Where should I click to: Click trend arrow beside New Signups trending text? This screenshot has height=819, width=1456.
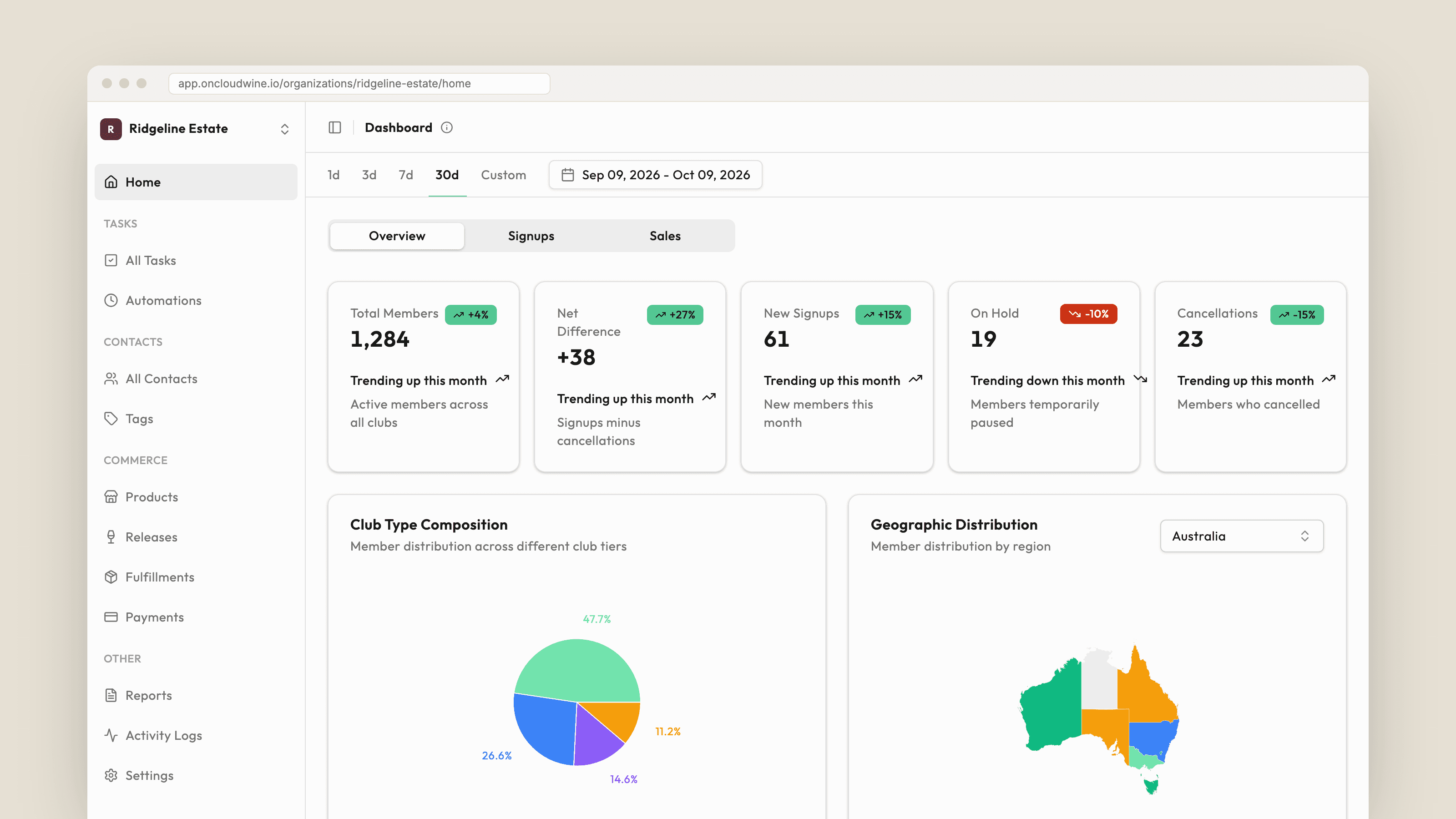pyautogui.click(x=915, y=379)
